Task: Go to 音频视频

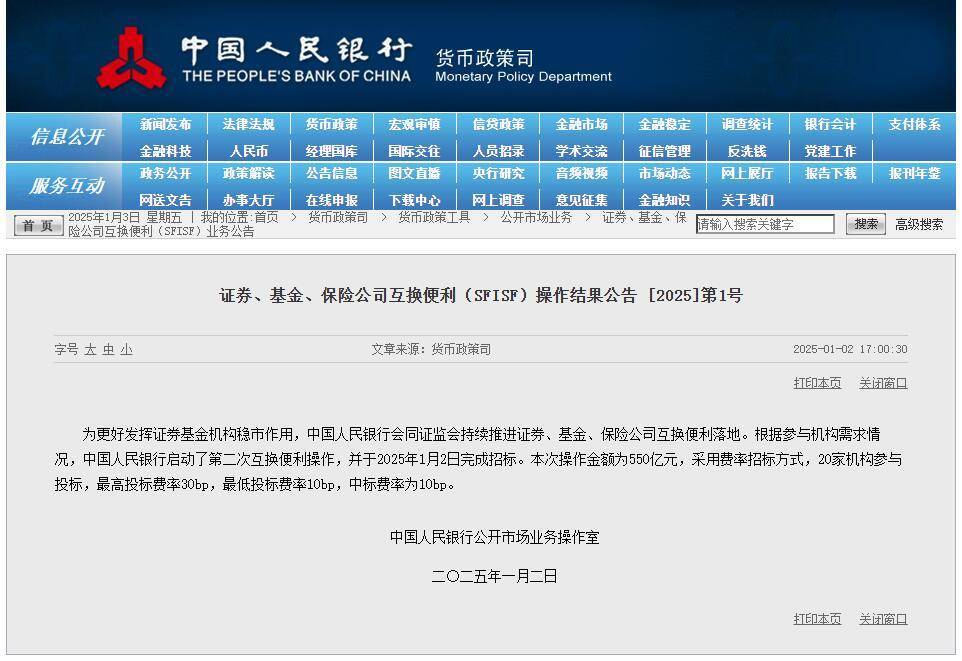Action: click(582, 174)
